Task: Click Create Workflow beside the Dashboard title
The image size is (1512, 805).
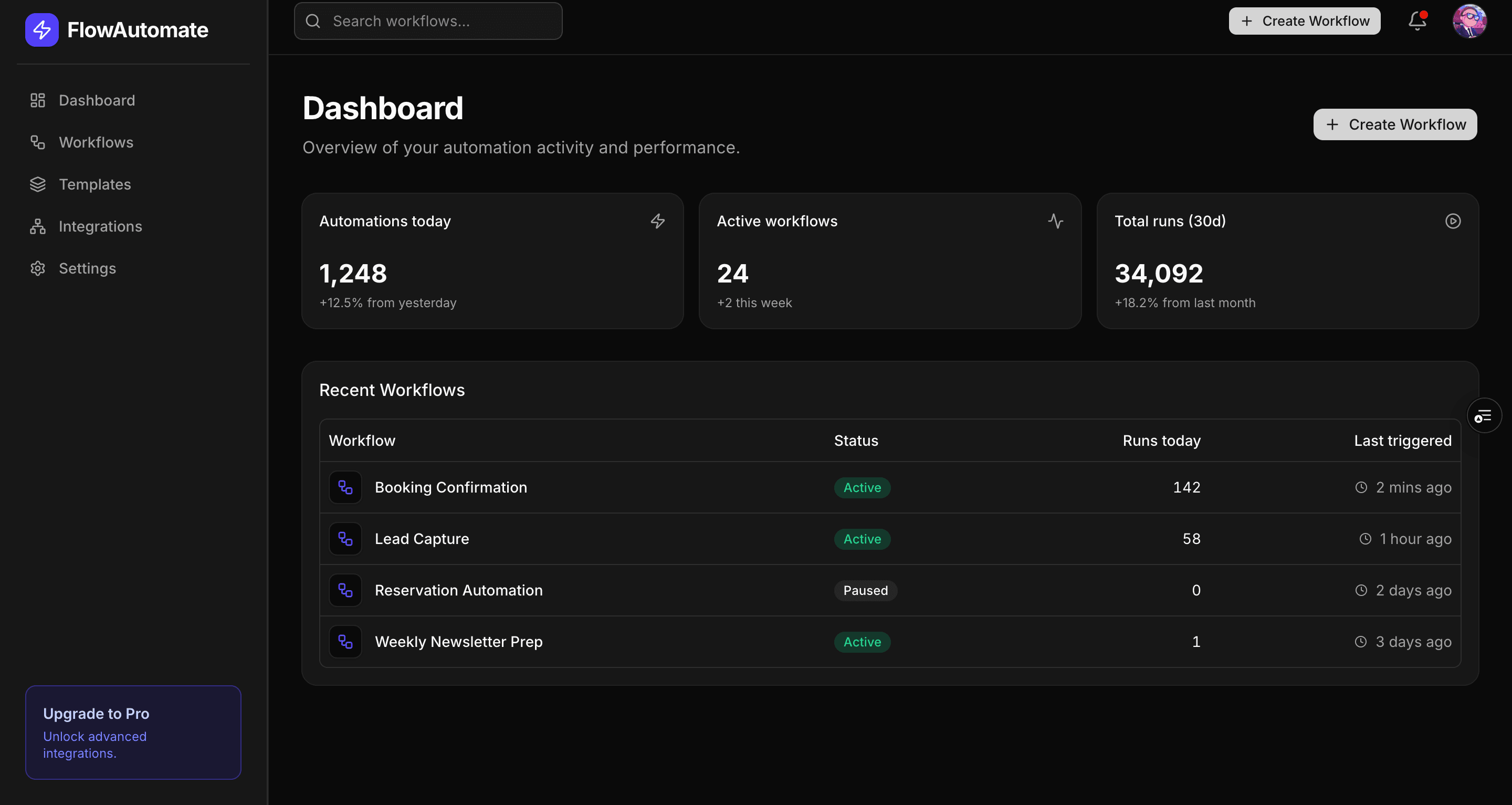Action: pyautogui.click(x=1394, y=124)
